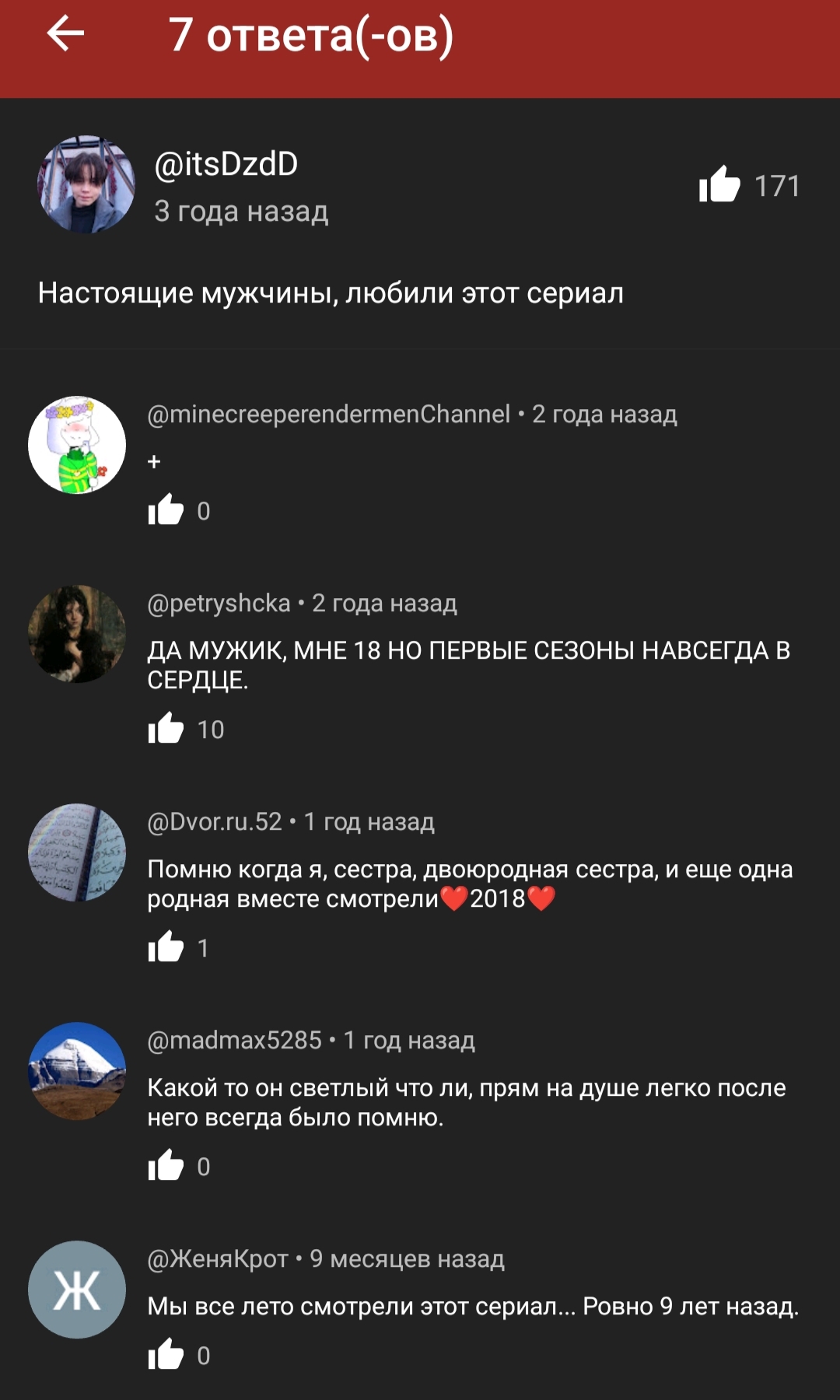Image resolution: width=840 pixels, height=1400 pixels.
Task: Open the @itsDzdD username link
Action: tap(226, 164)
